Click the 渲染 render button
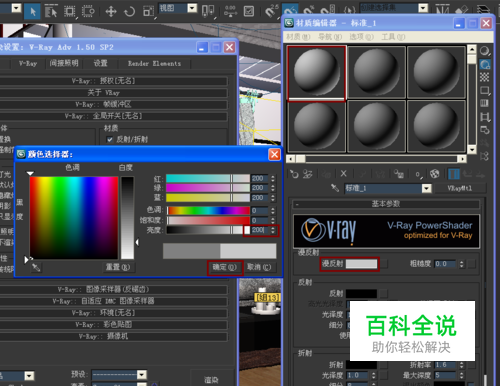 point(211,380)
